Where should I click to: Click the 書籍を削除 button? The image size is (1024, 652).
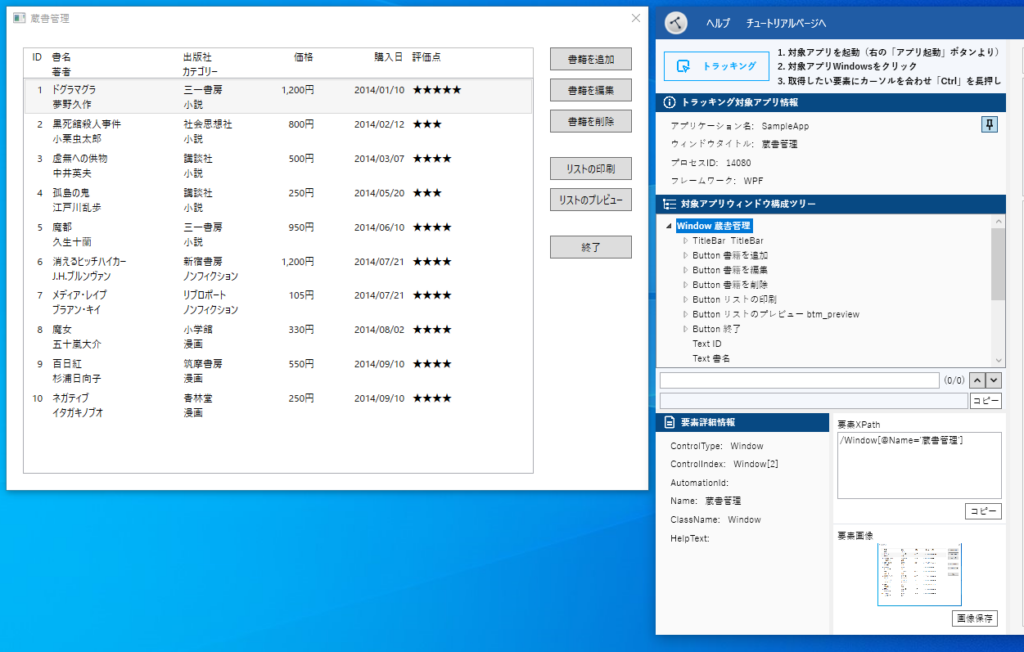pos(590,121)
